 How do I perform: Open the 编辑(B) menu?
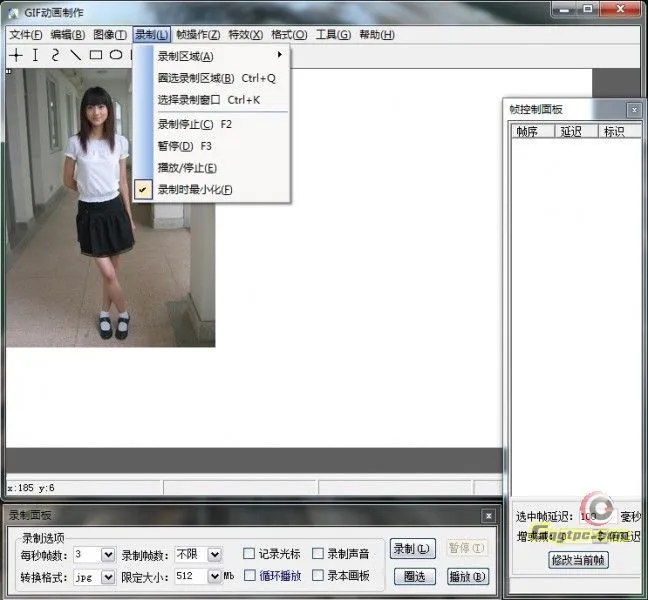pyautogui.click(x=68, y=35)
